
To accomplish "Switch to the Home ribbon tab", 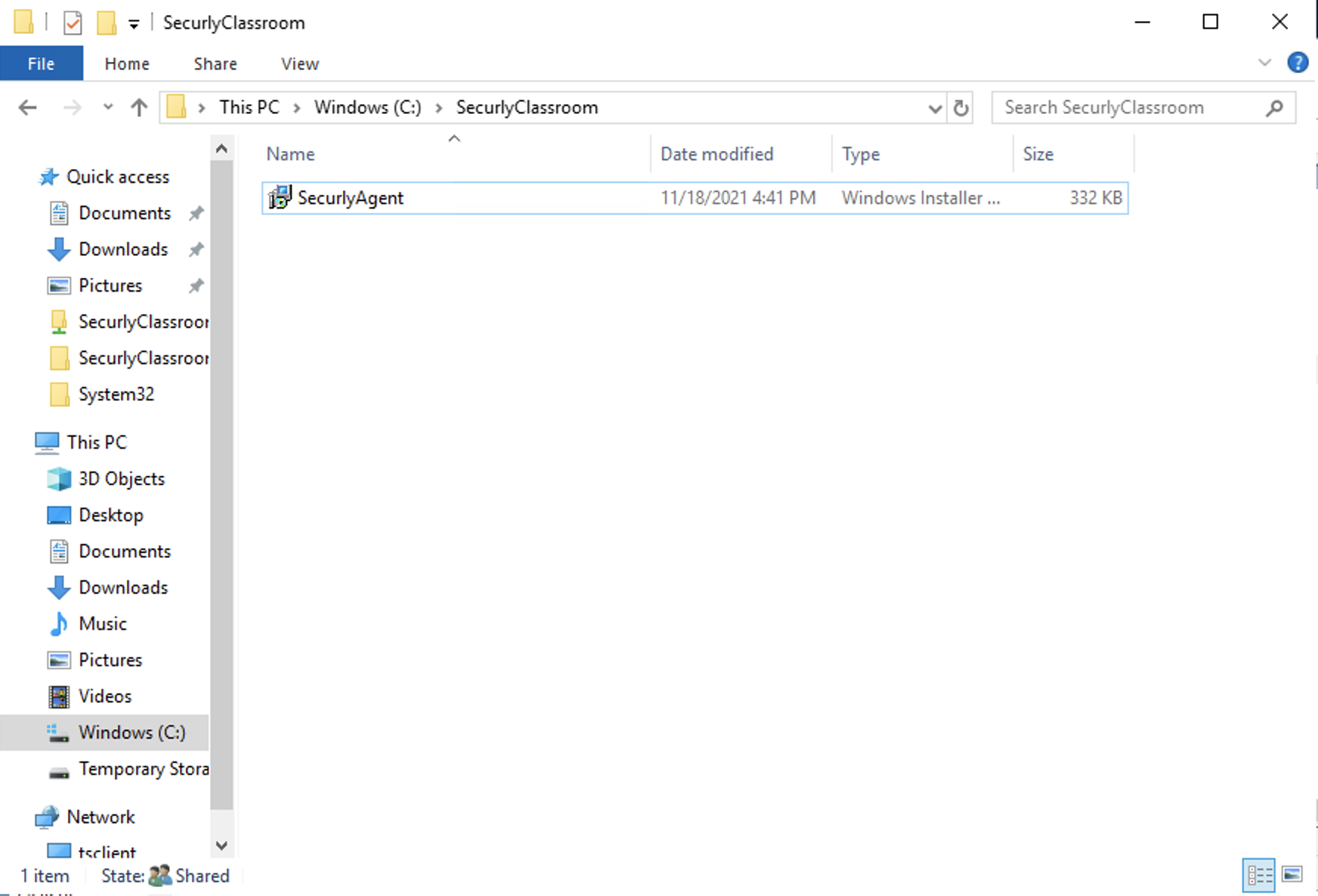I will [x=127, y=63].
